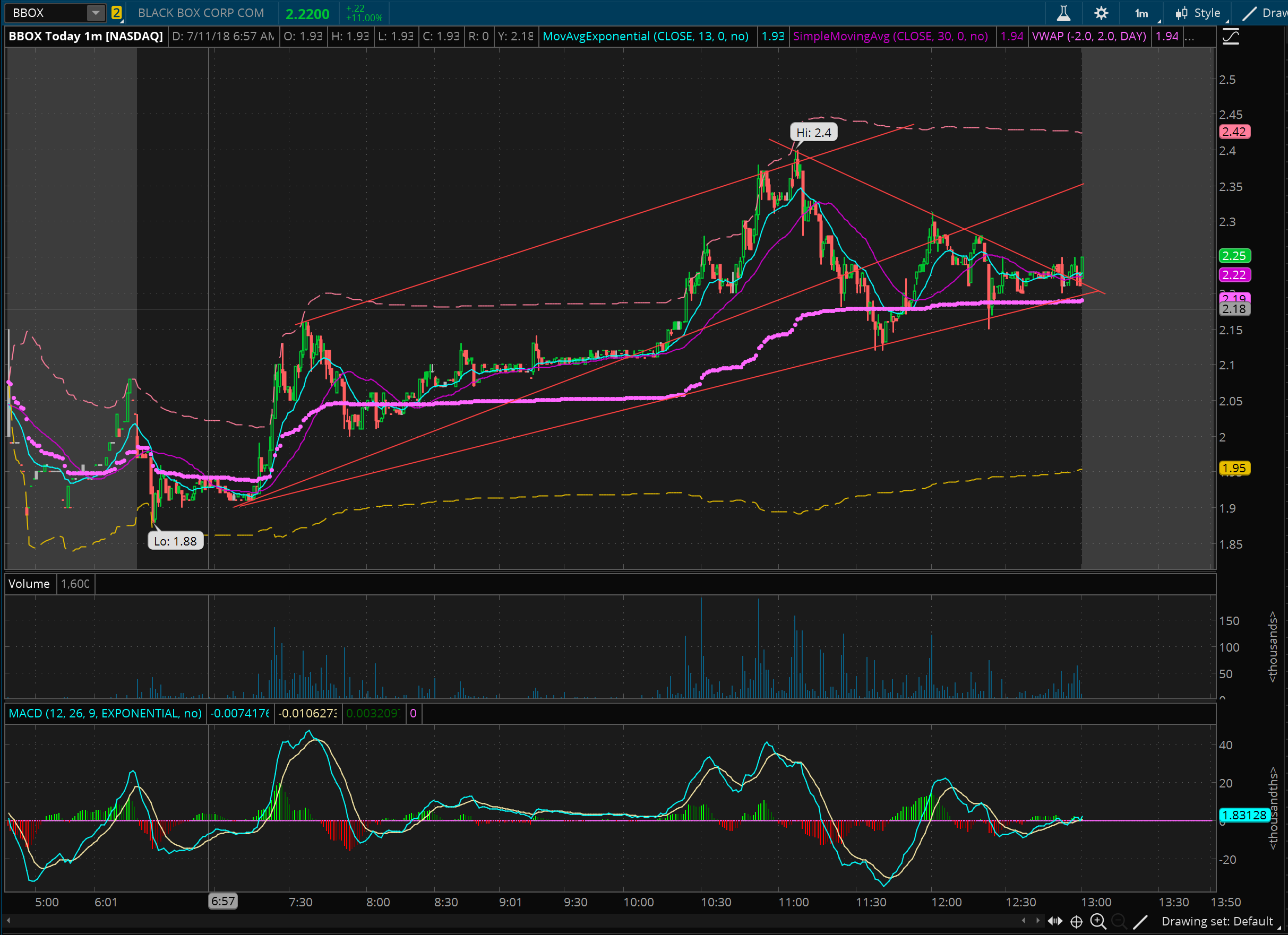
Task: Open the 1m timeframe dropdown
Action: coord(1142,13)
